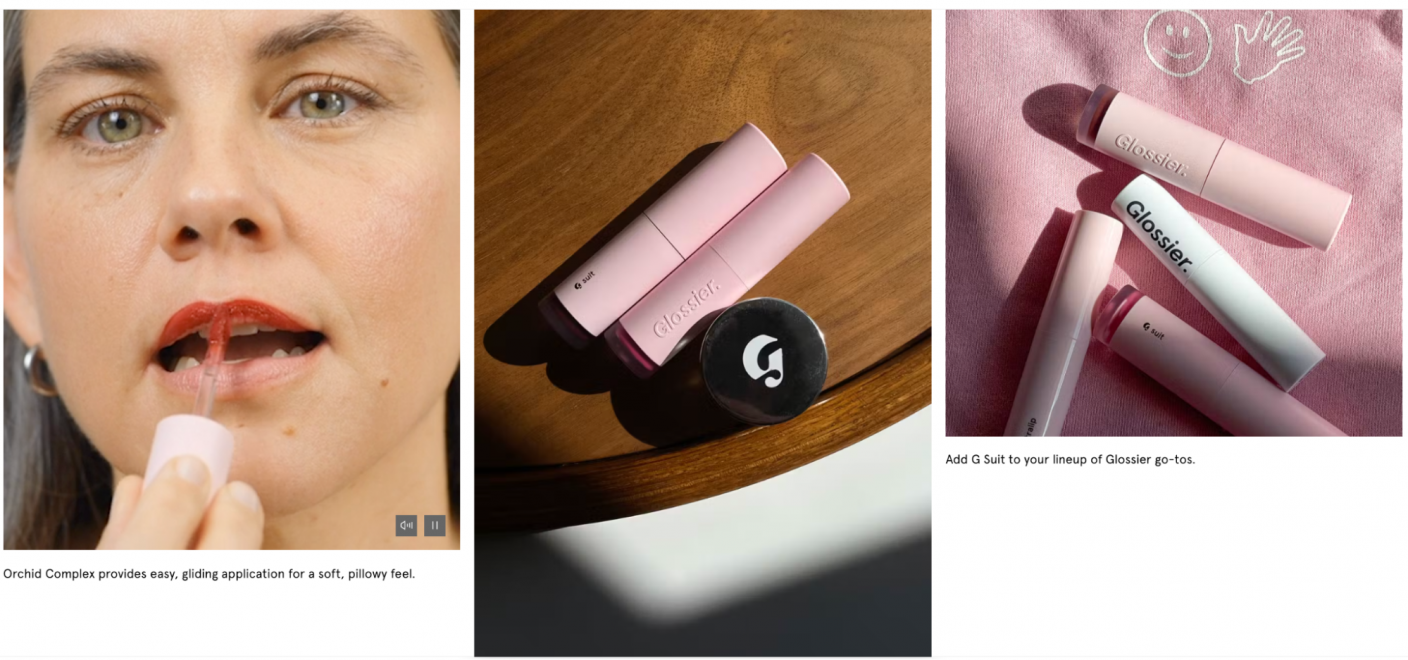The width and height of the screenshot is (1408, 660).
Task: Pause the lip application video
Action: [435, 526]
